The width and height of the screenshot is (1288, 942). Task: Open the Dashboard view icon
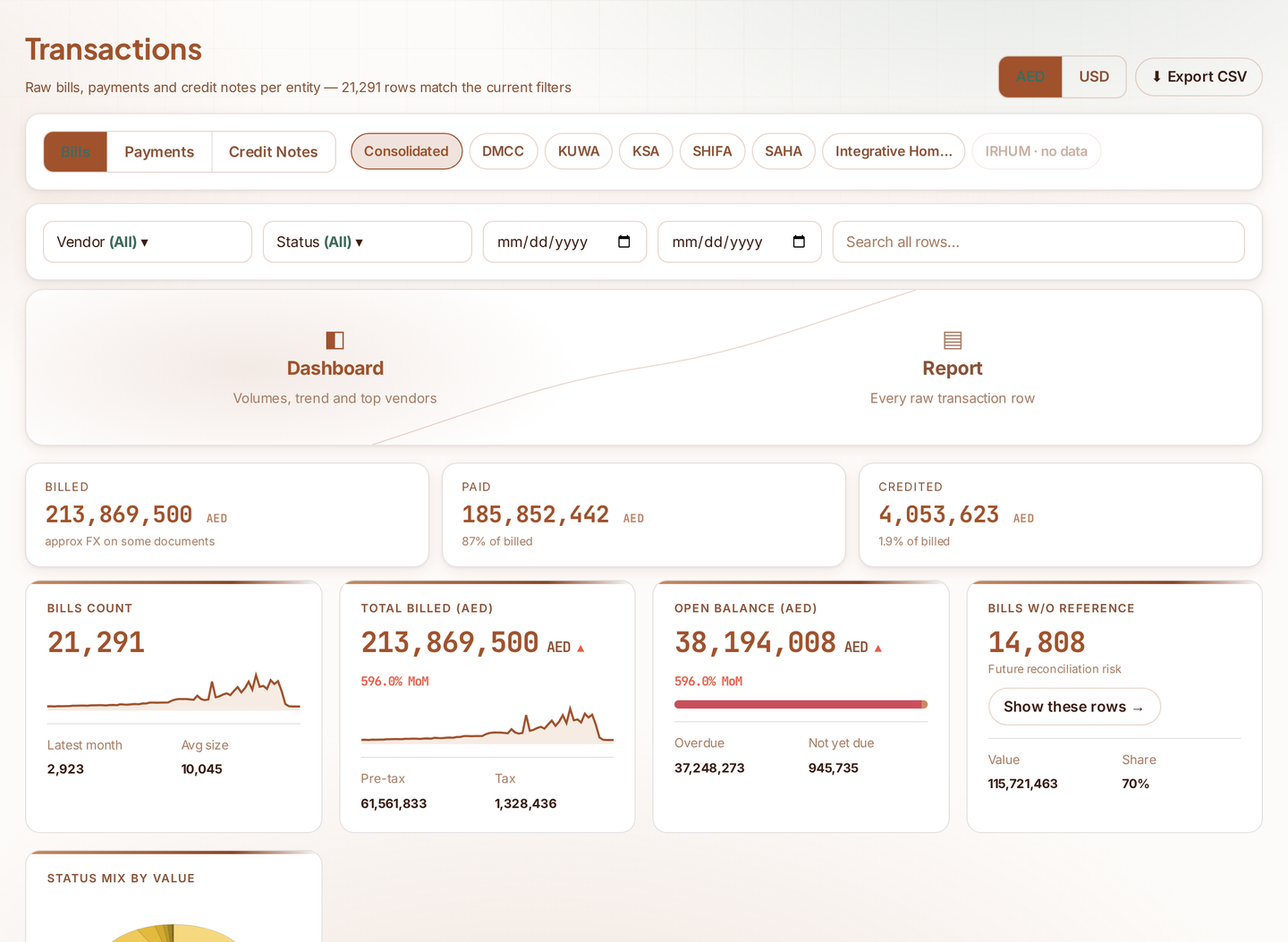[x=335, y=340]
